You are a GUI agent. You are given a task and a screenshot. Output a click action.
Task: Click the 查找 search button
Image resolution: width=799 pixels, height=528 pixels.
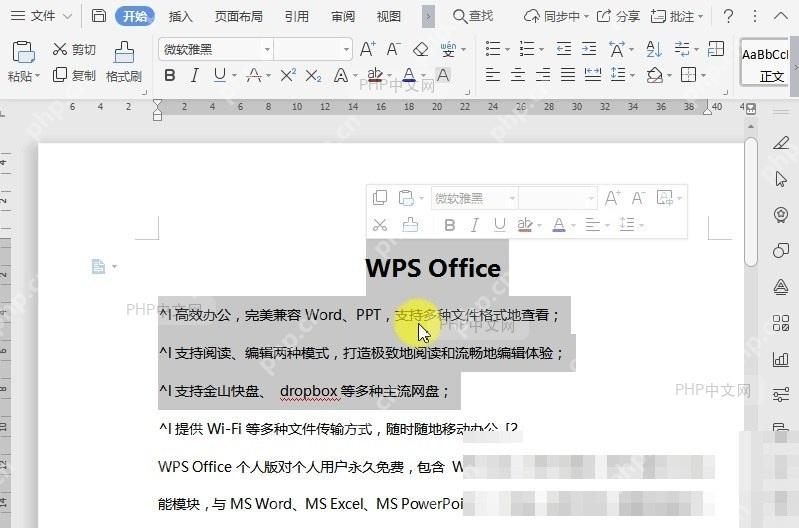(x=473, y=16)
